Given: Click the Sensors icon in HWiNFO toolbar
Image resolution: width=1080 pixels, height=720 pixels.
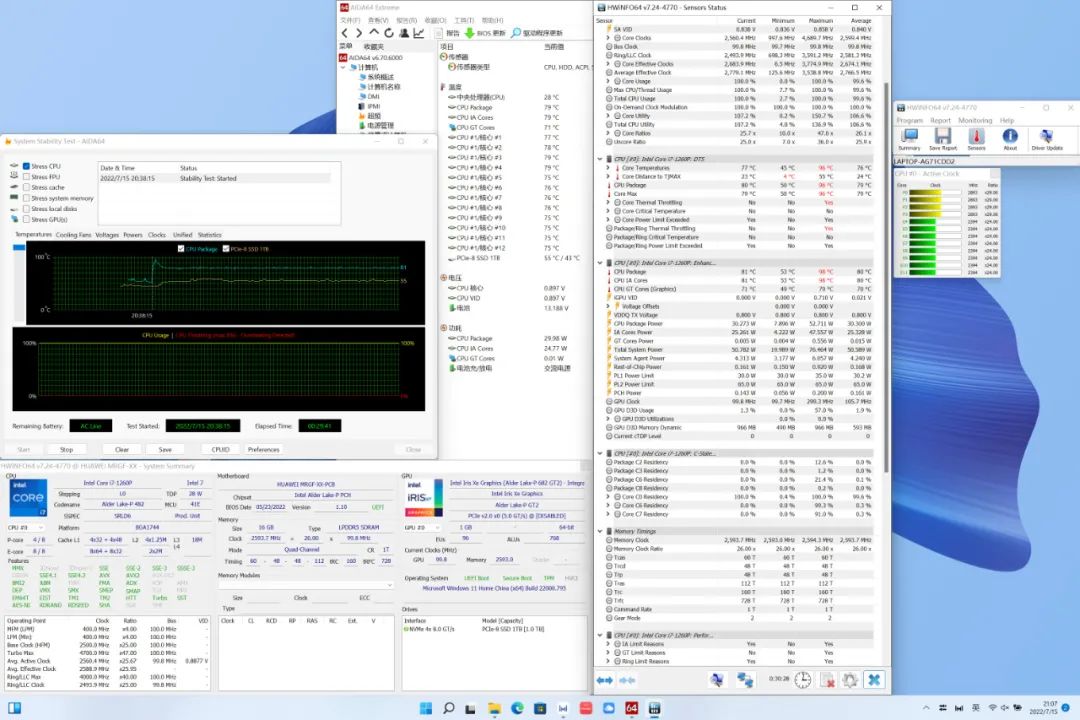Looking at the screenshot, I should [x=975, y=138].
